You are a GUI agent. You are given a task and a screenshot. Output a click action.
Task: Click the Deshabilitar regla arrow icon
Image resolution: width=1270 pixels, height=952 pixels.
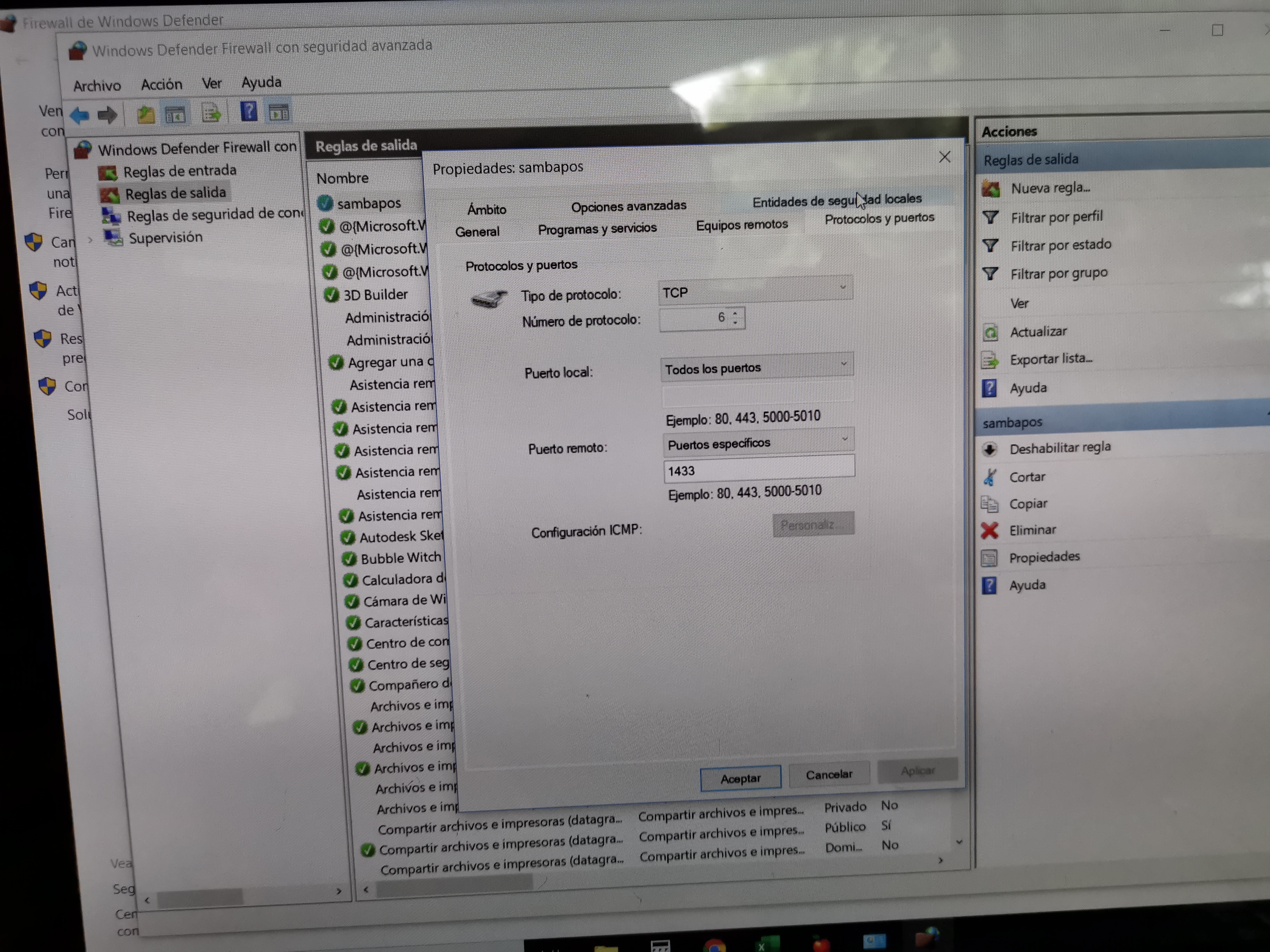point(990,449)
